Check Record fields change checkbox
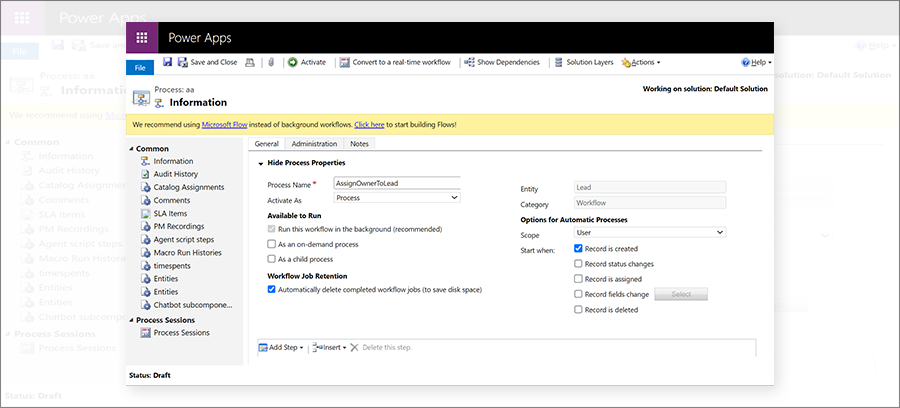Viewport: 900px width, 408px height. tap(579, 294)
